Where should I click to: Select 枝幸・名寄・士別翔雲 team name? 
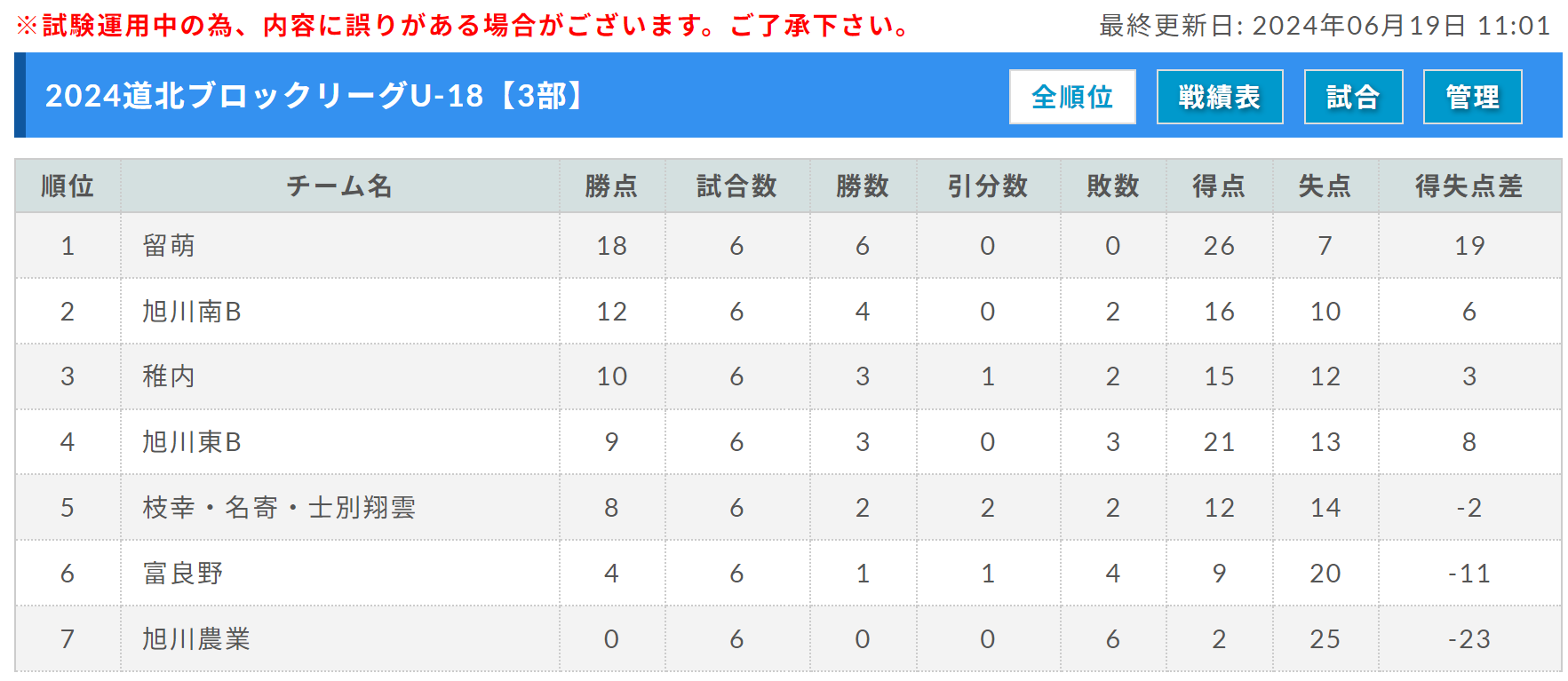tap(279, 508)
